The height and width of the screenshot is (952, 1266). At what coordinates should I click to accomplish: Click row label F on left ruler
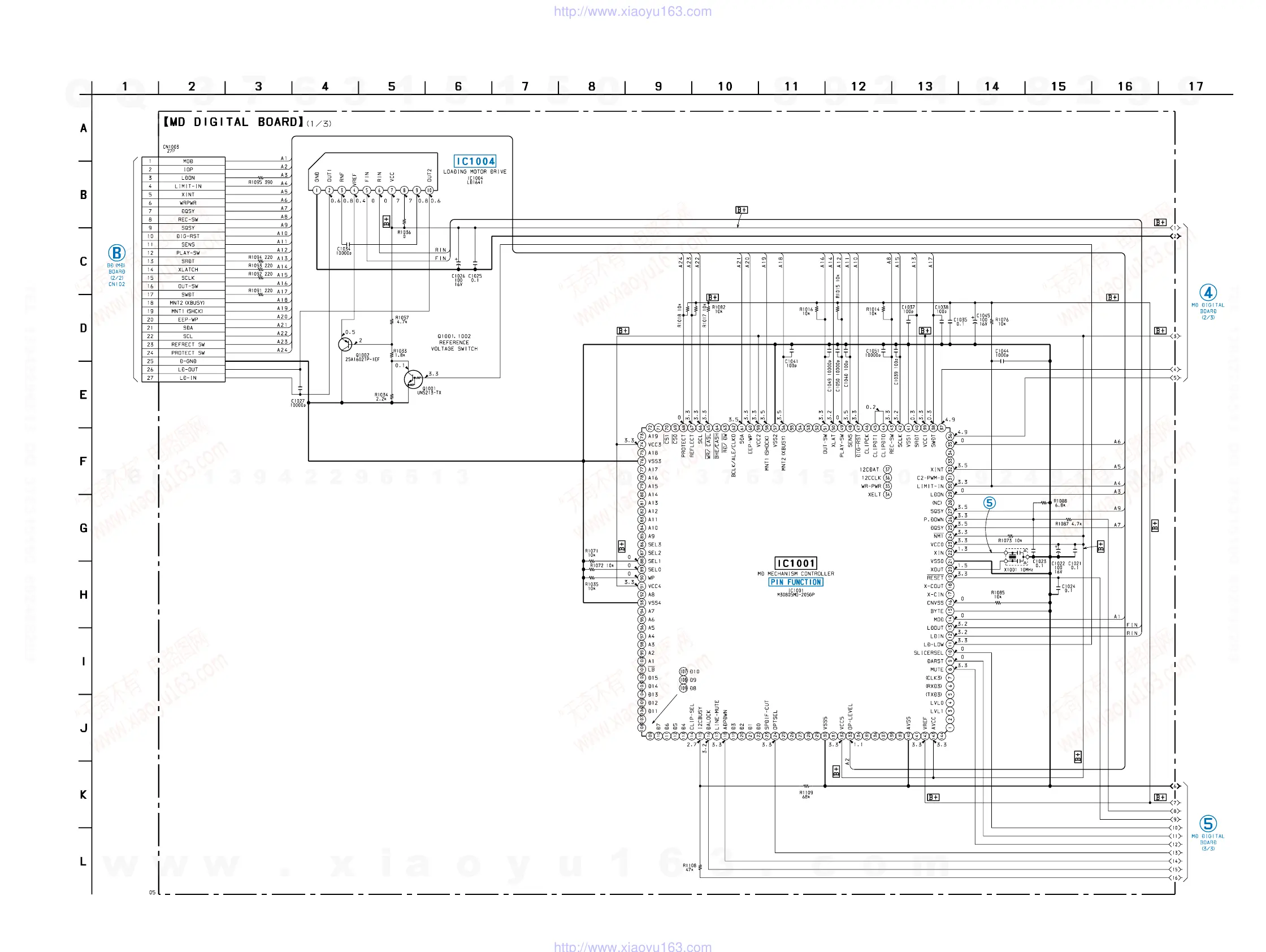coord(84,461)
